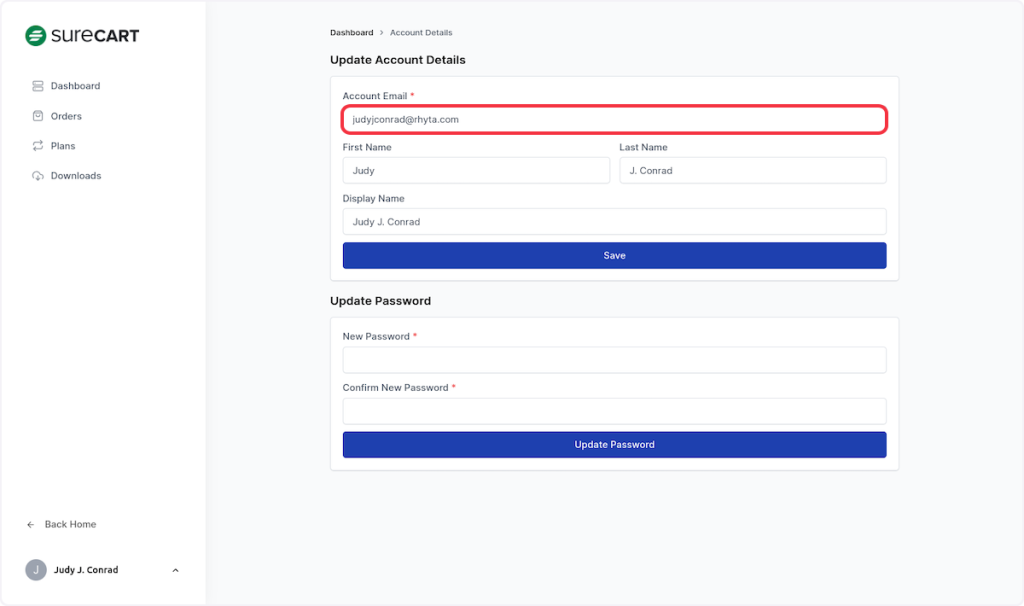Image resolution: width=1024 pixels, height=606 pixels.
Task: Click the SureCart logo
Action: coord(82,36)
